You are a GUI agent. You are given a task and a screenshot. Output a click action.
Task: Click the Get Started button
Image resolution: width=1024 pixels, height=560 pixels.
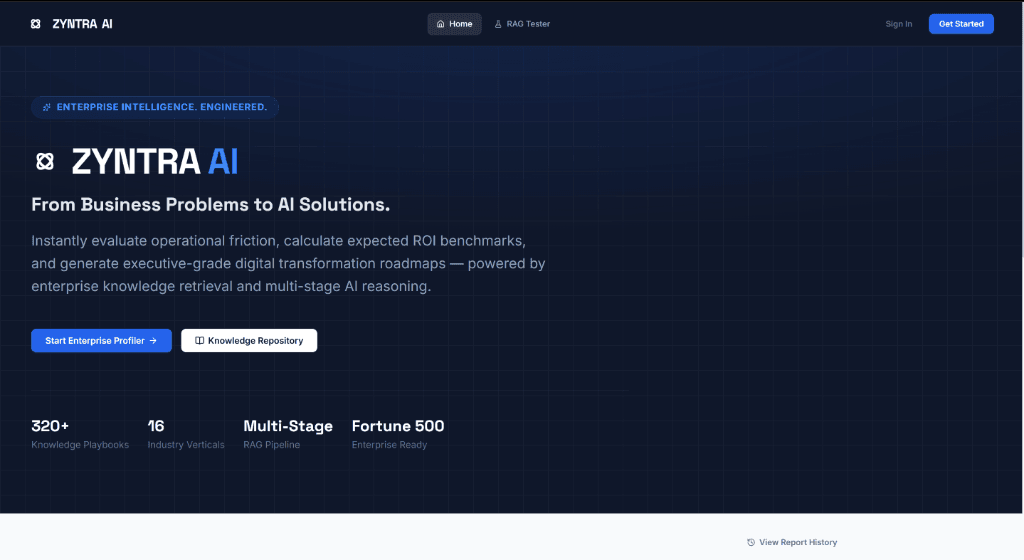961,24
